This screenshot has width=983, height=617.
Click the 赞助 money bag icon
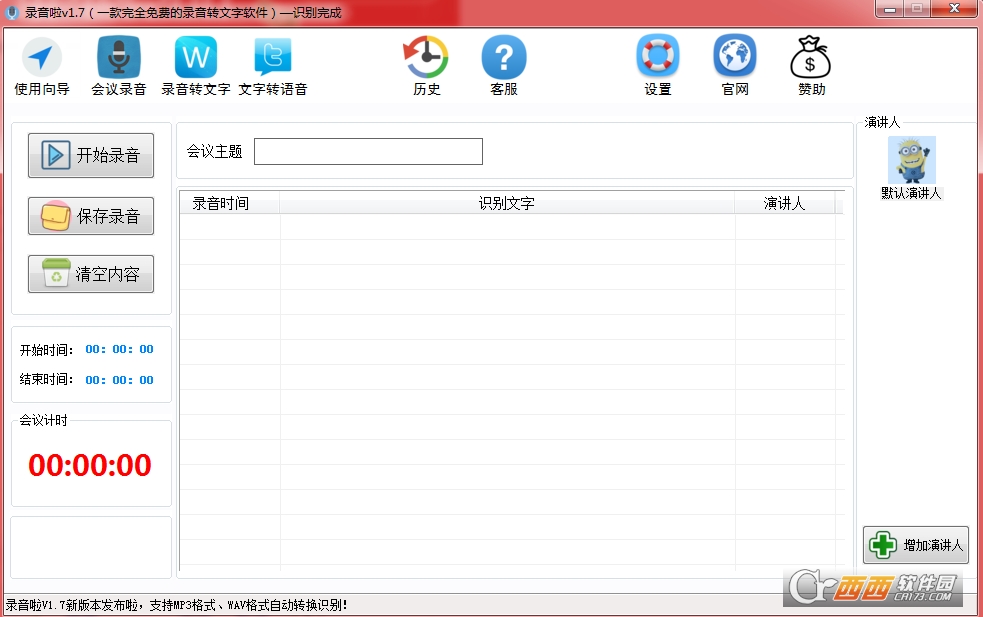coord(811,58)
